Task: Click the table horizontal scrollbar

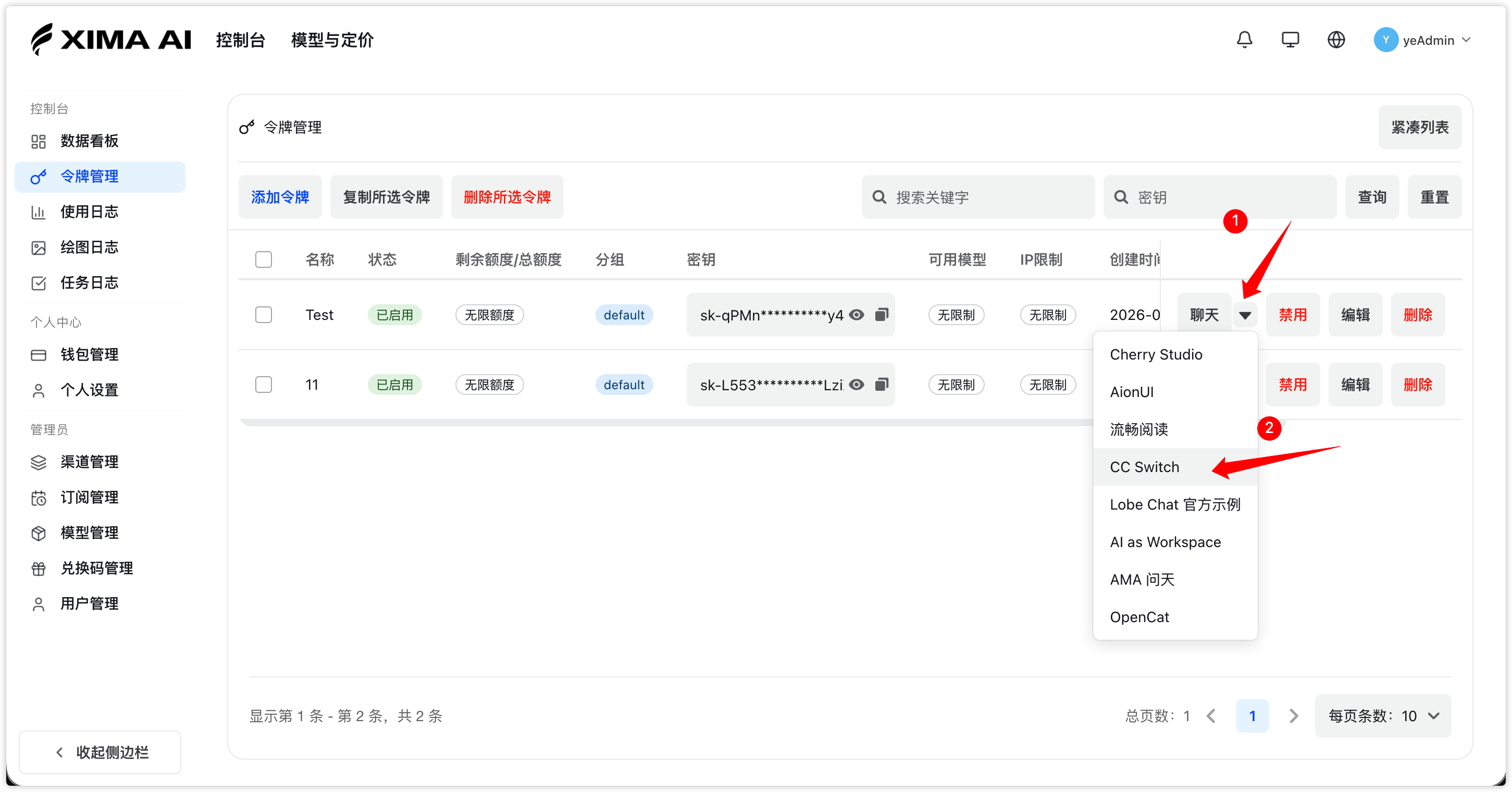Action: (666, 423)
